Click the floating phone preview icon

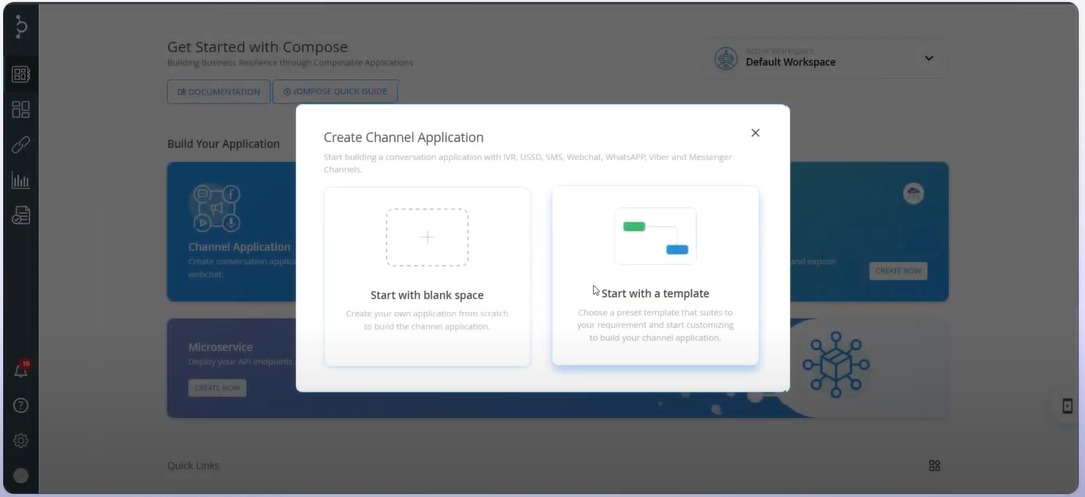click(1067, 406)
